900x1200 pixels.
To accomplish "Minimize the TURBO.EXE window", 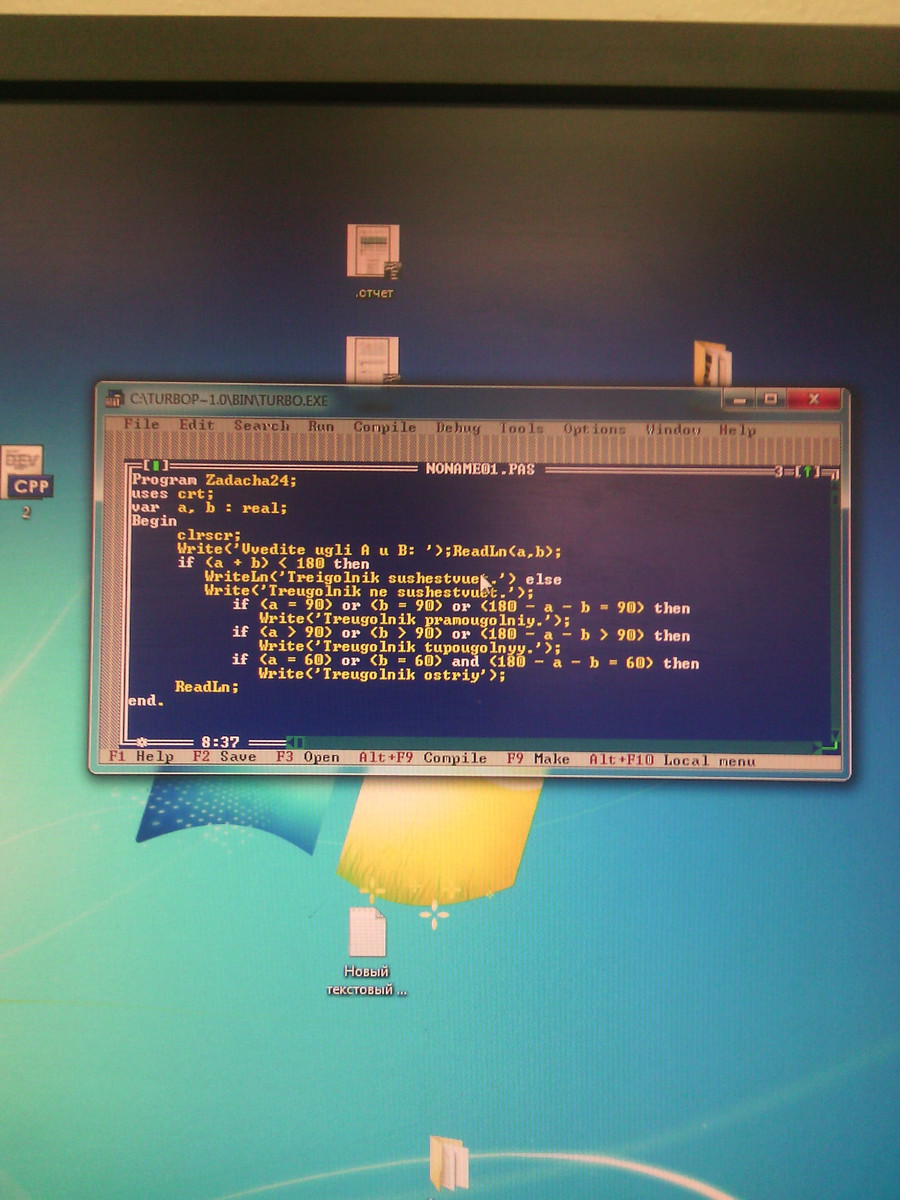I will coord(739,398).
